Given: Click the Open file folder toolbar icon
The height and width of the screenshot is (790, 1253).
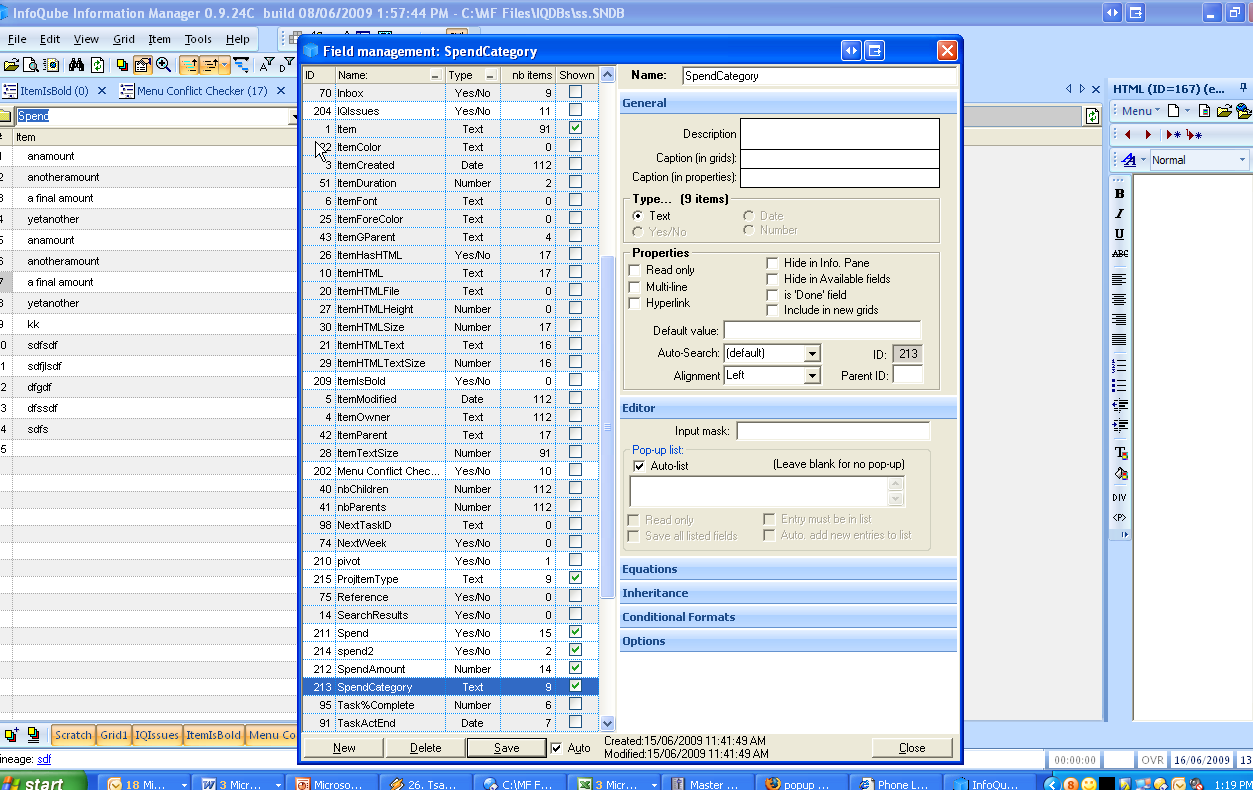Looking at the screenshot, I should (12, 65).
